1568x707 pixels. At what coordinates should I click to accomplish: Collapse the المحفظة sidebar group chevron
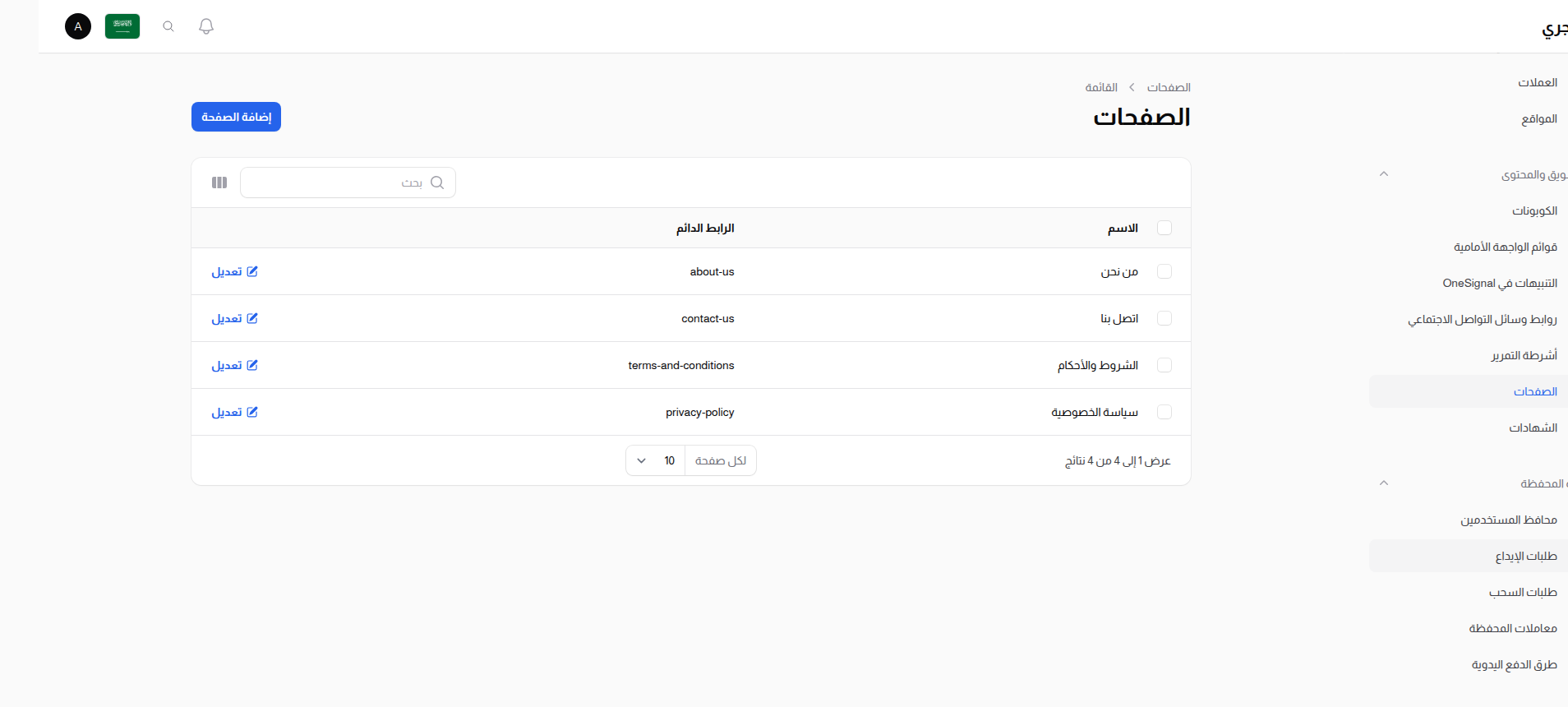(x=1384, y=483)
